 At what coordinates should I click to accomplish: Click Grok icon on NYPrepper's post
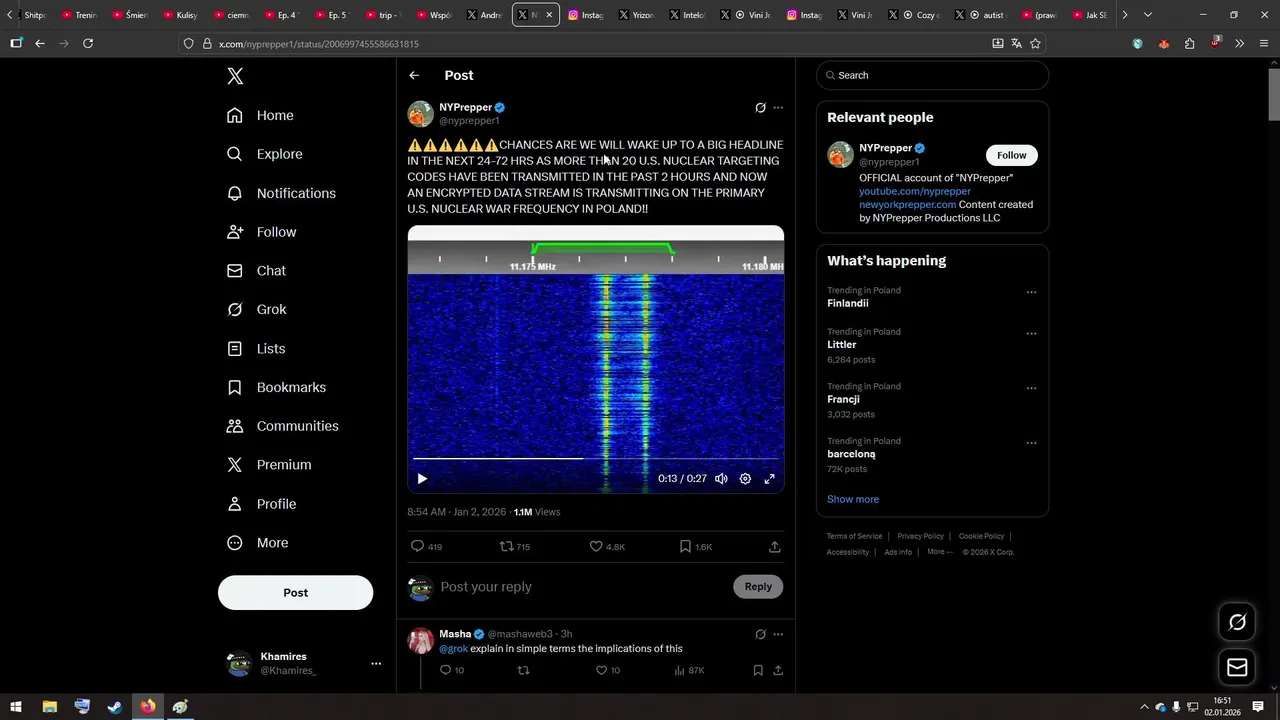click(x=760, y=108)
